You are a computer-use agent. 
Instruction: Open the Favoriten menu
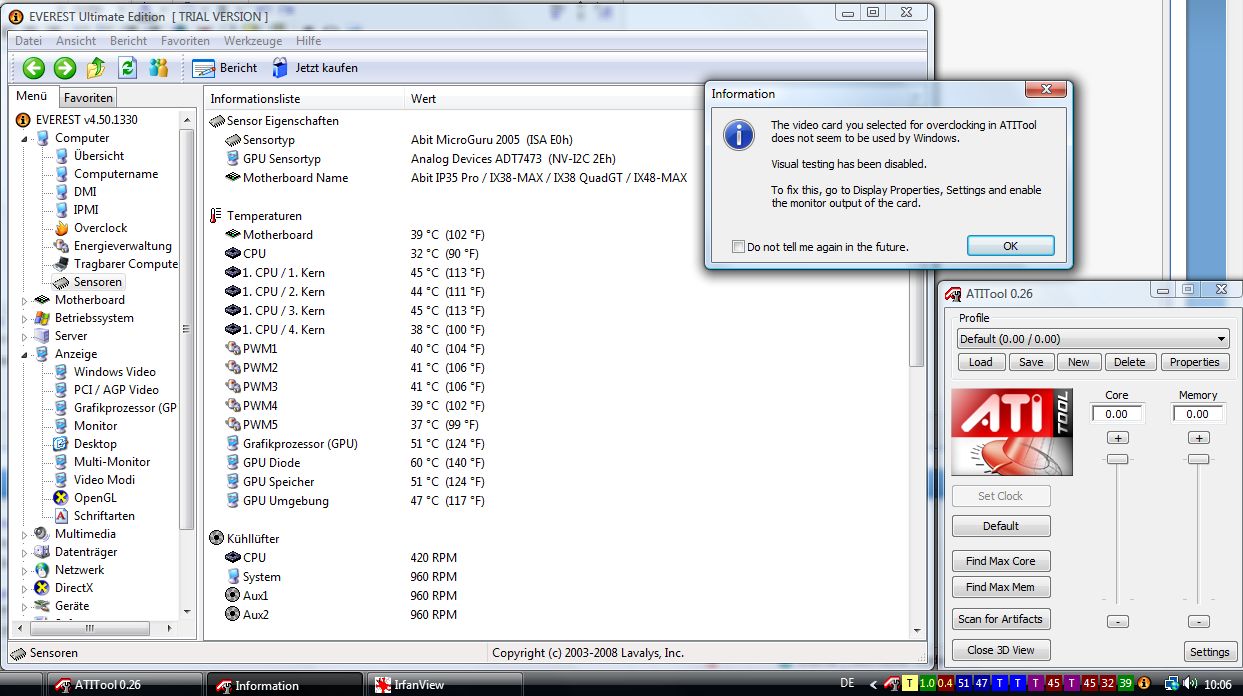click(x=185, y=41)
